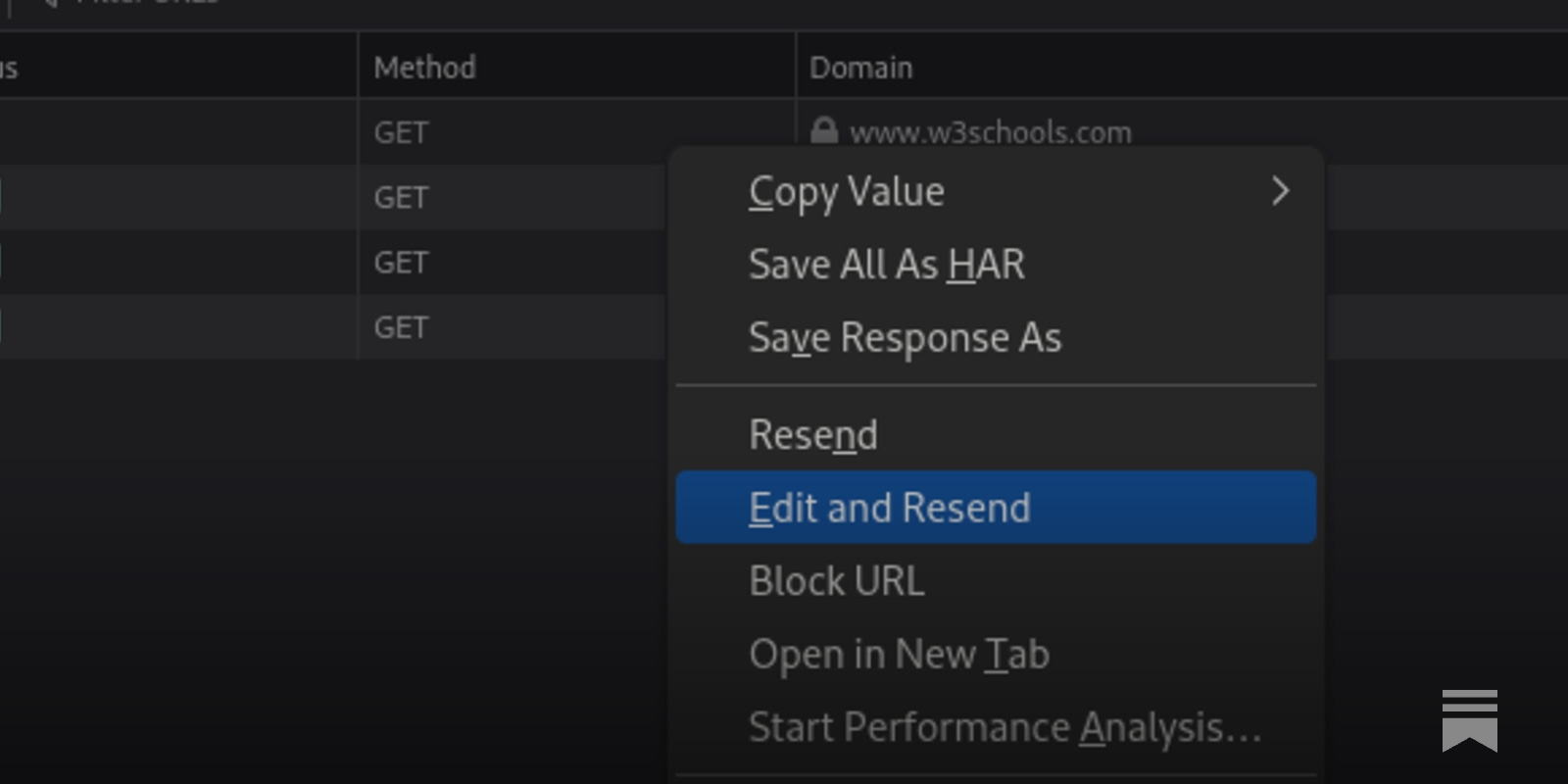This screenshot has width=1568, height=784.
Task: Sort by the Domain column header
Action: [x=1182, y=67]
